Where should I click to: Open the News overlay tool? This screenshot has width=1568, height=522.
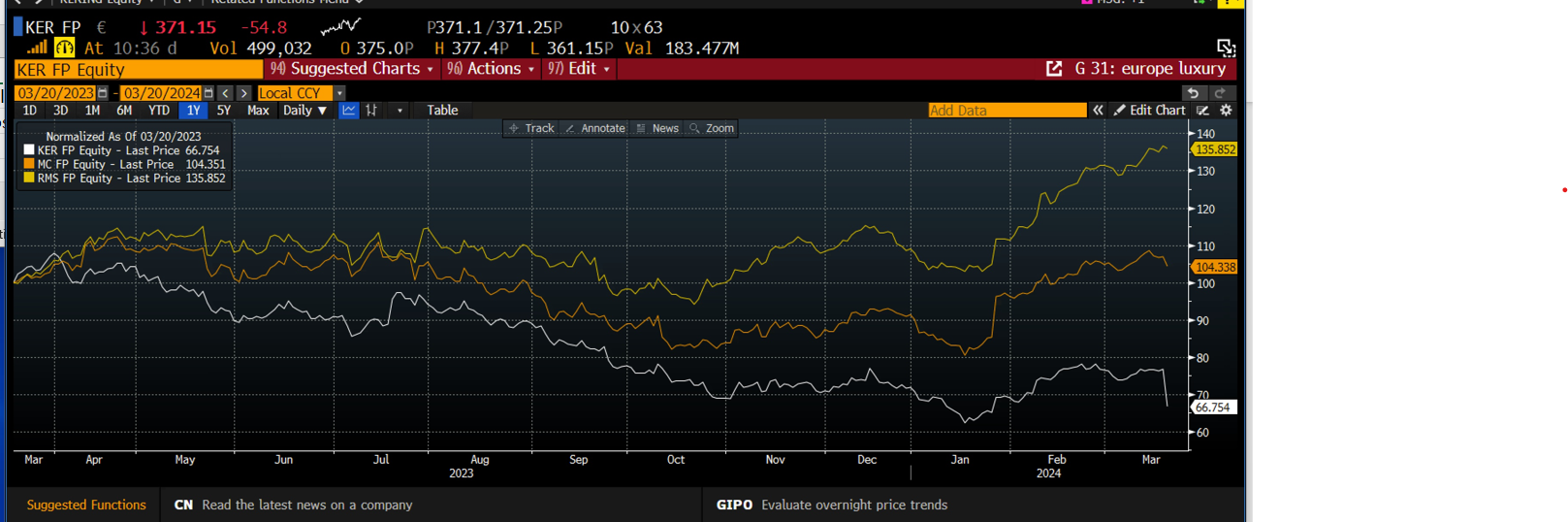[x=657, y=128]
